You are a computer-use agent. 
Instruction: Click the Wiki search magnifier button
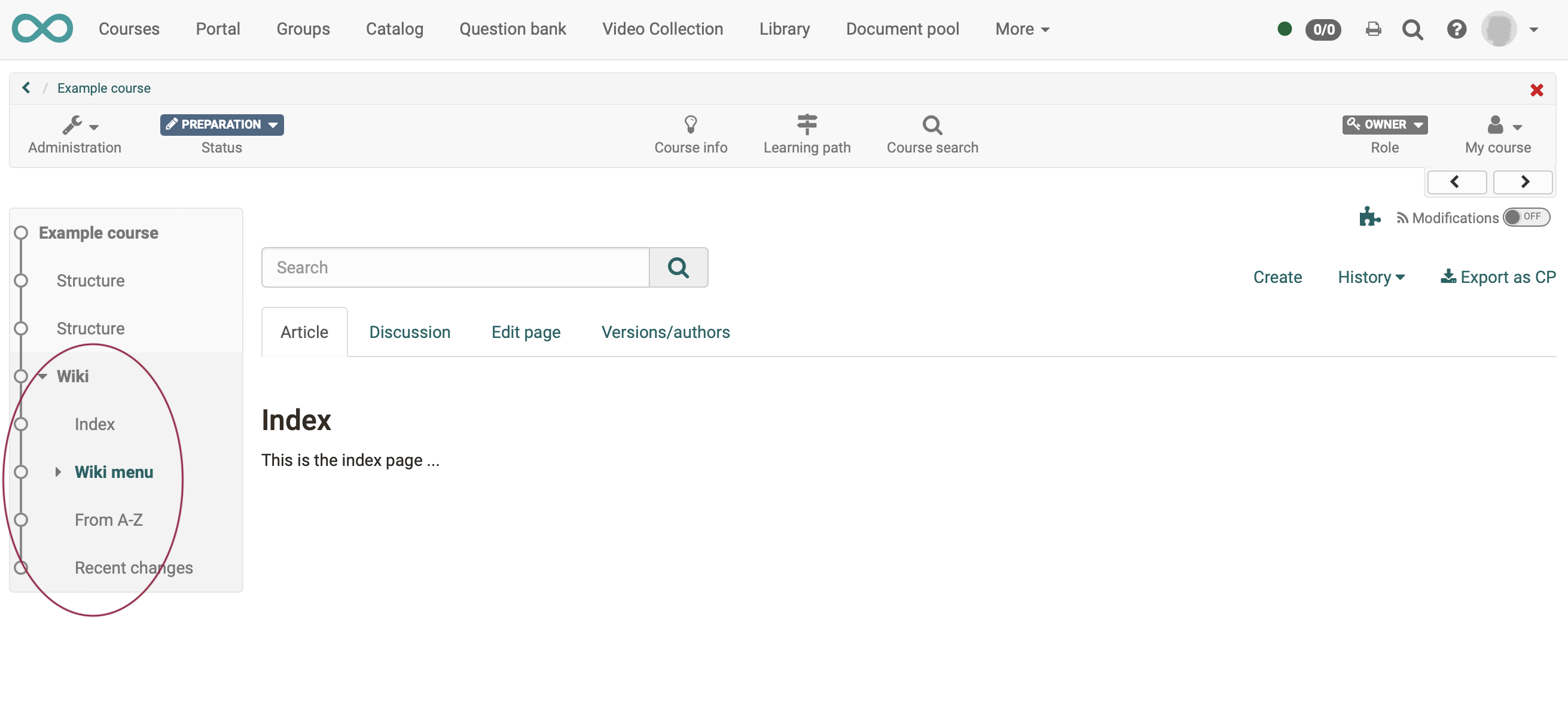[x=678, y=267]
